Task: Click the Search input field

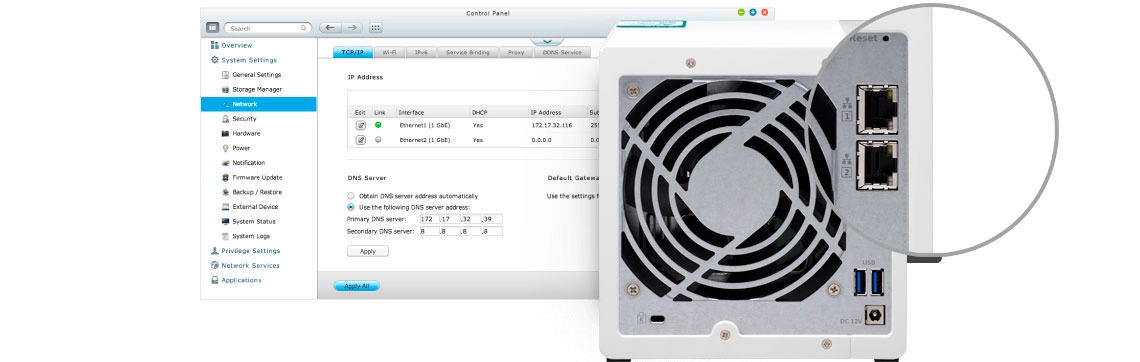Action: 268,28
